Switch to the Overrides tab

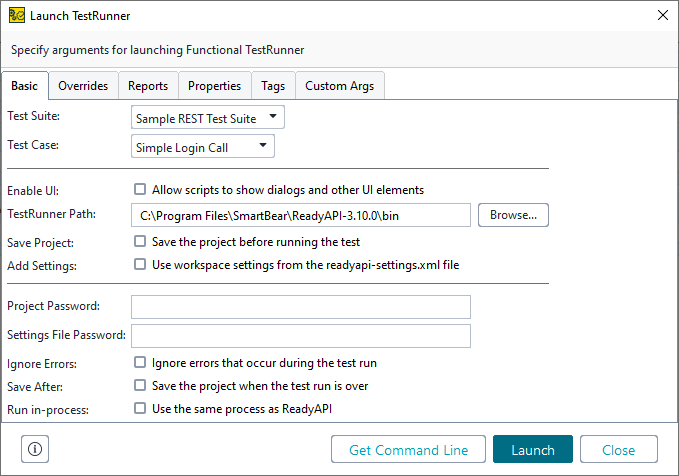click(83, 86)
